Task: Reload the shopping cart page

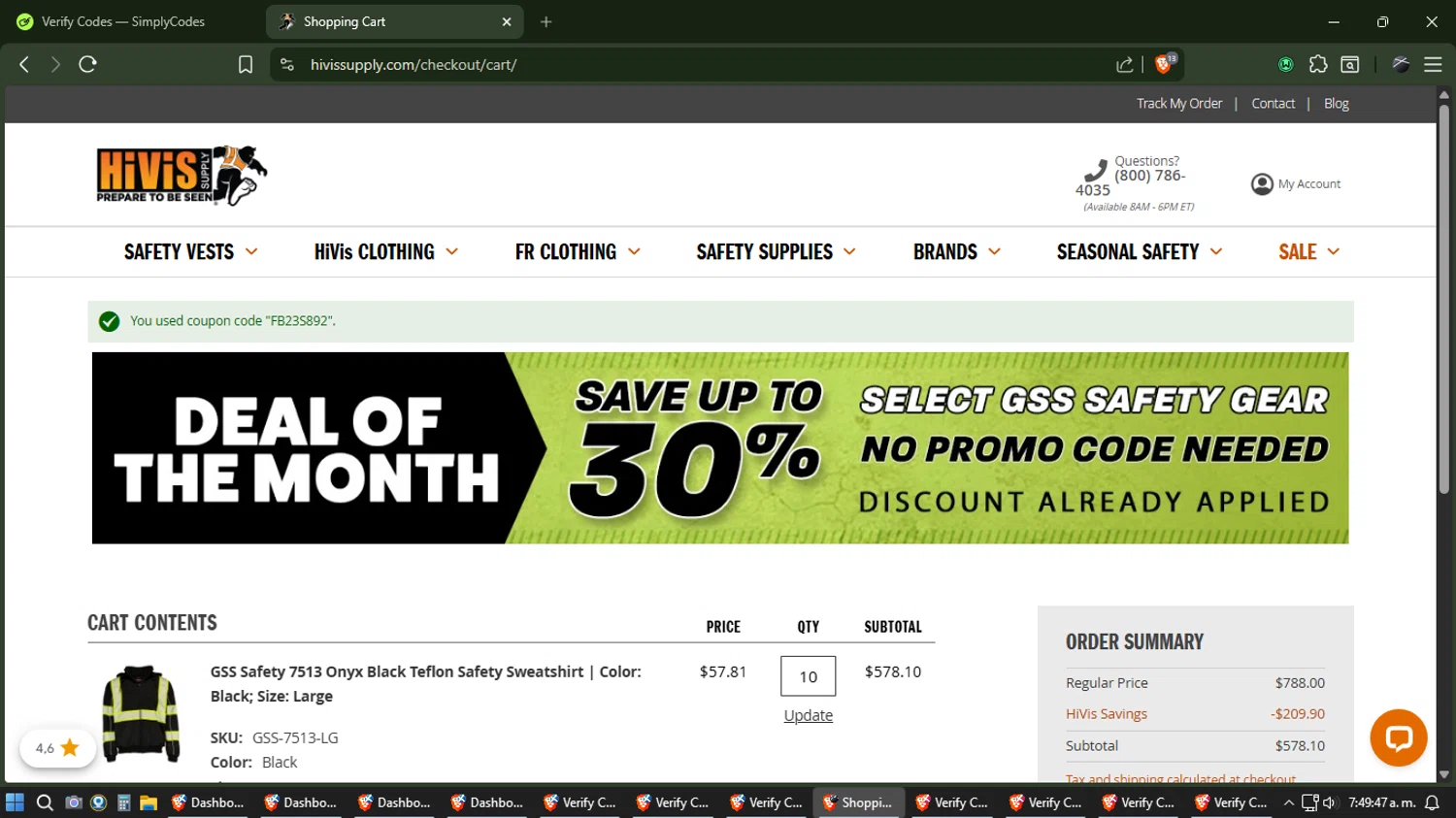Action: (88, 64)
